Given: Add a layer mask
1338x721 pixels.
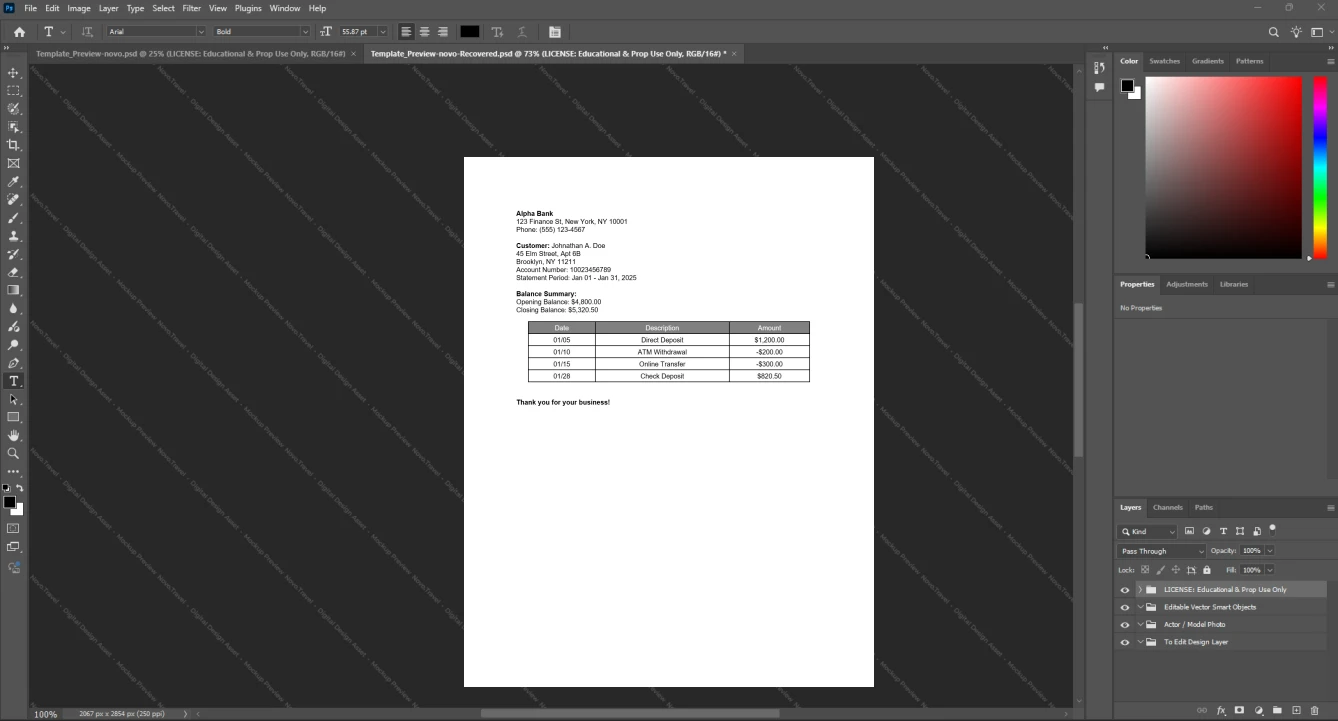Looking at the screenshot, I should point(1240,710).
